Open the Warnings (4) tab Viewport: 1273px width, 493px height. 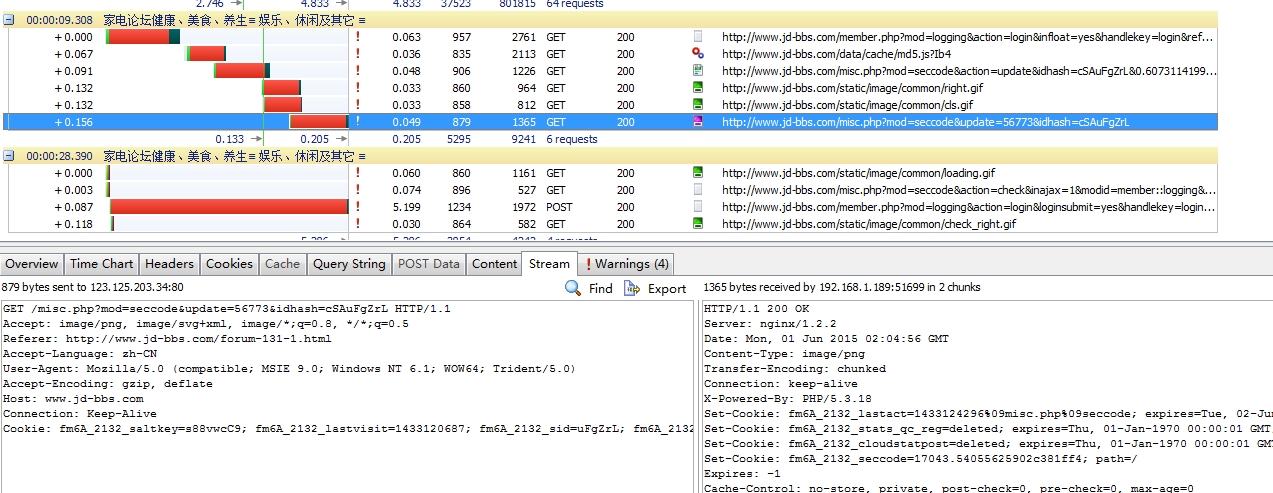click(x=627, y=264)
